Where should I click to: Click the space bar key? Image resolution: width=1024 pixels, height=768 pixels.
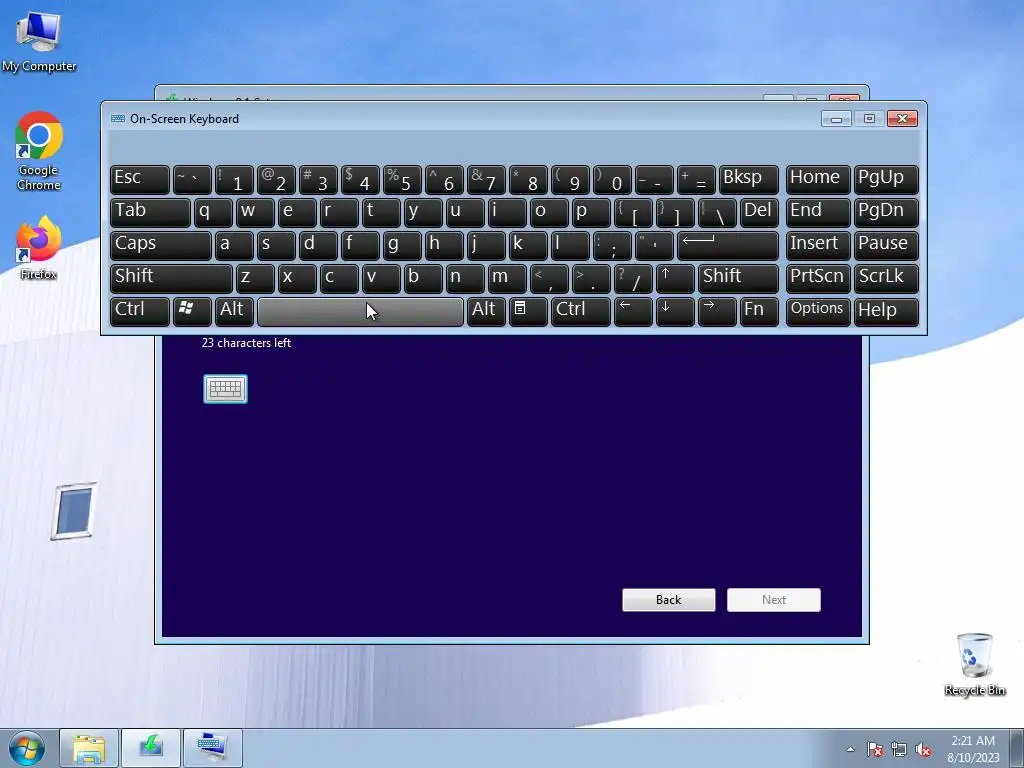[360, 312]
